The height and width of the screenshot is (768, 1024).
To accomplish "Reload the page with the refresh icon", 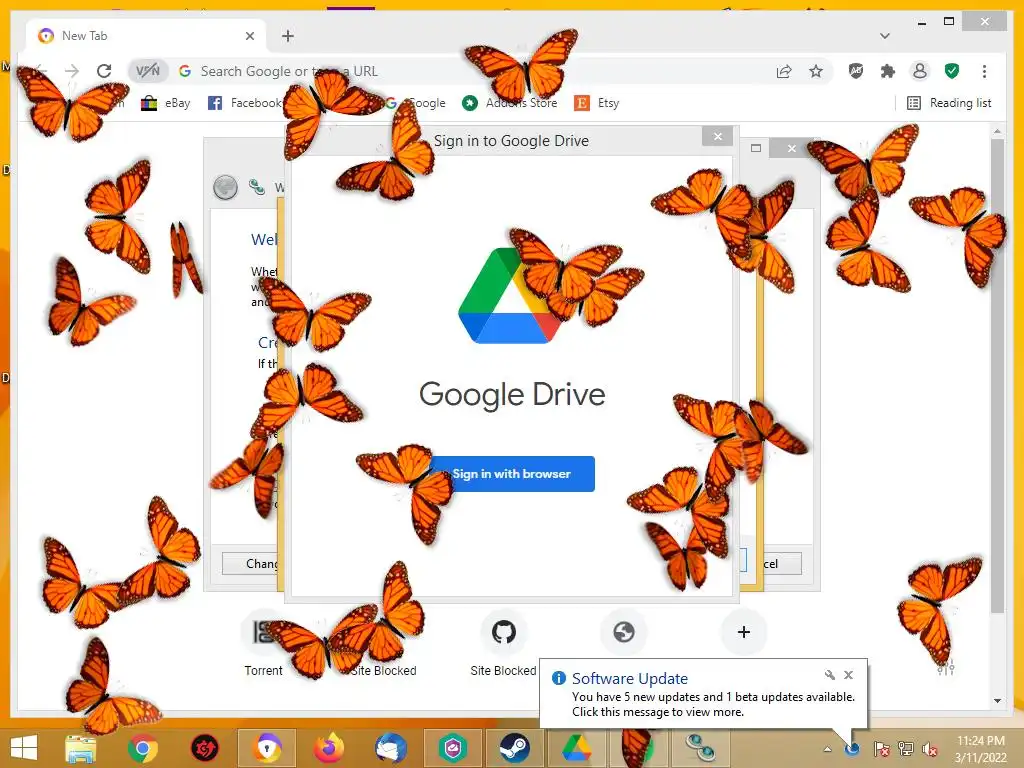I will tap(104, 71).
